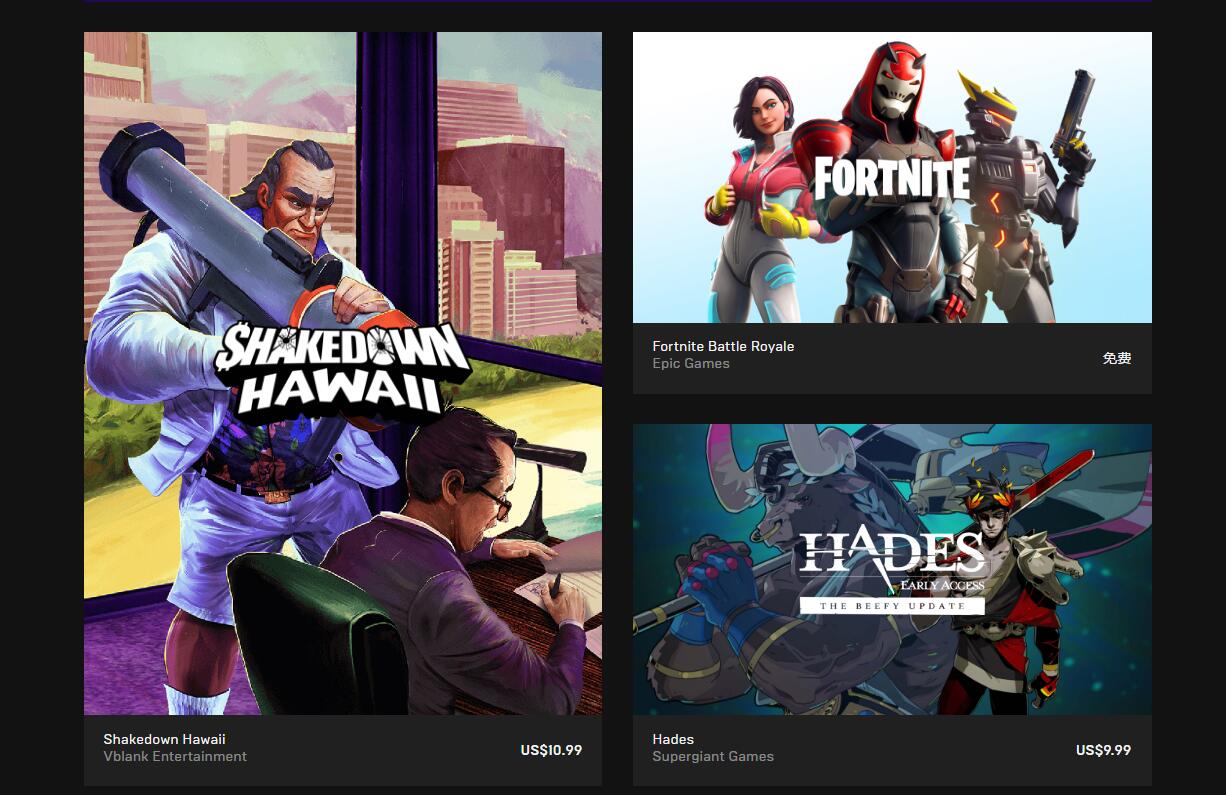Screen dimensions: 1226x795
Task: Click the FORTNITE logo on the banner
Action: tap(892, 179)
